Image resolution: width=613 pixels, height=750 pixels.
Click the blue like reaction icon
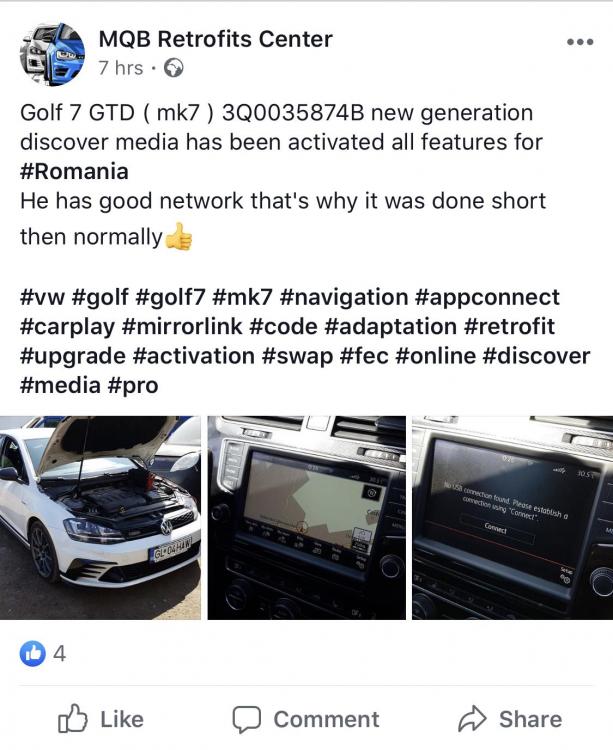pyautogui.click(x=33, y=653)
